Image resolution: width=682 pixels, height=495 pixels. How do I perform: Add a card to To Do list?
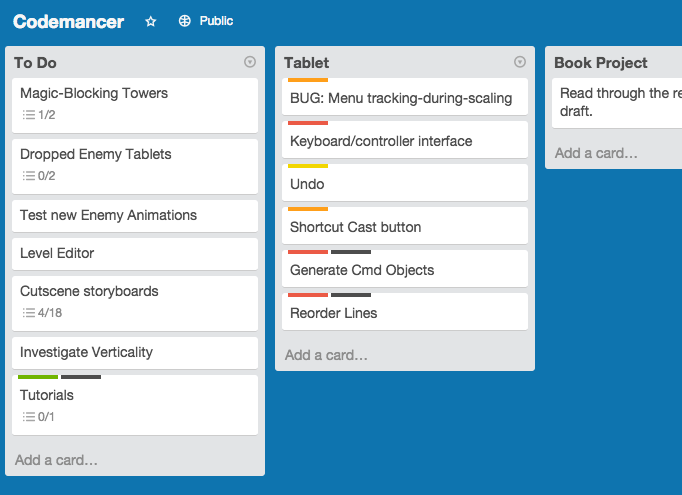click(x=57, y=460)
